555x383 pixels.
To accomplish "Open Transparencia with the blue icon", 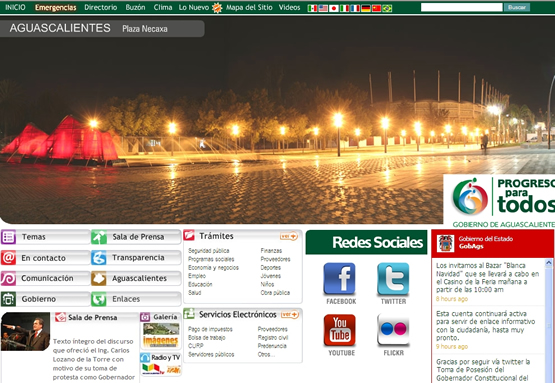I will 136,258.
